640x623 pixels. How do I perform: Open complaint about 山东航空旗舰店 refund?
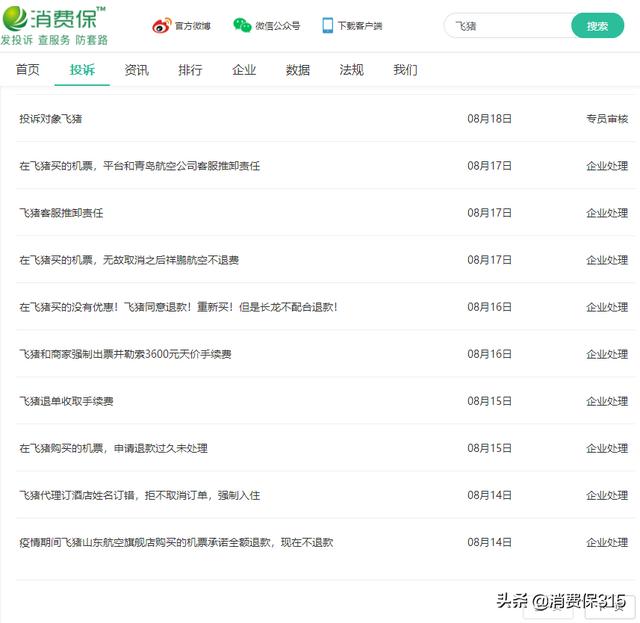click(x=176, y=542)
